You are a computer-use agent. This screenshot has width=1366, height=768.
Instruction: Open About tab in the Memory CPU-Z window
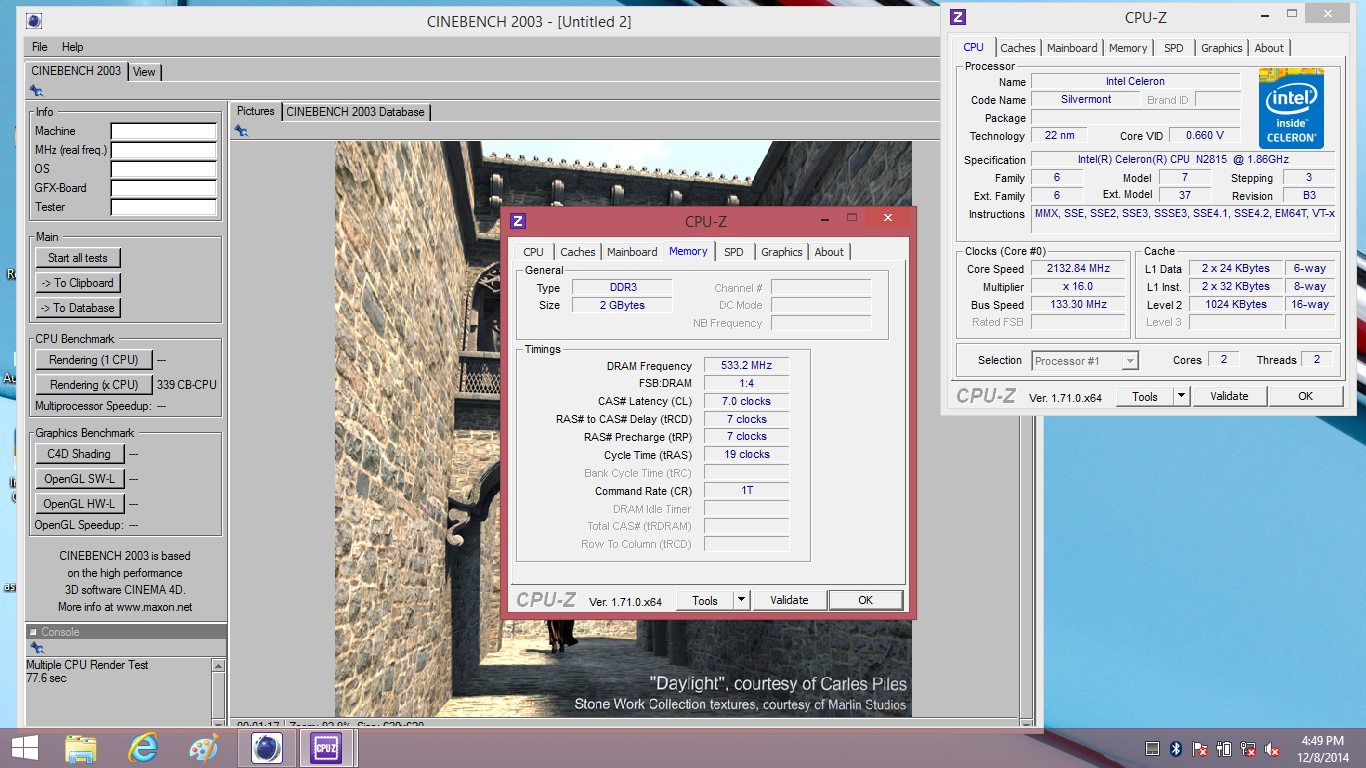pos(829,252)
